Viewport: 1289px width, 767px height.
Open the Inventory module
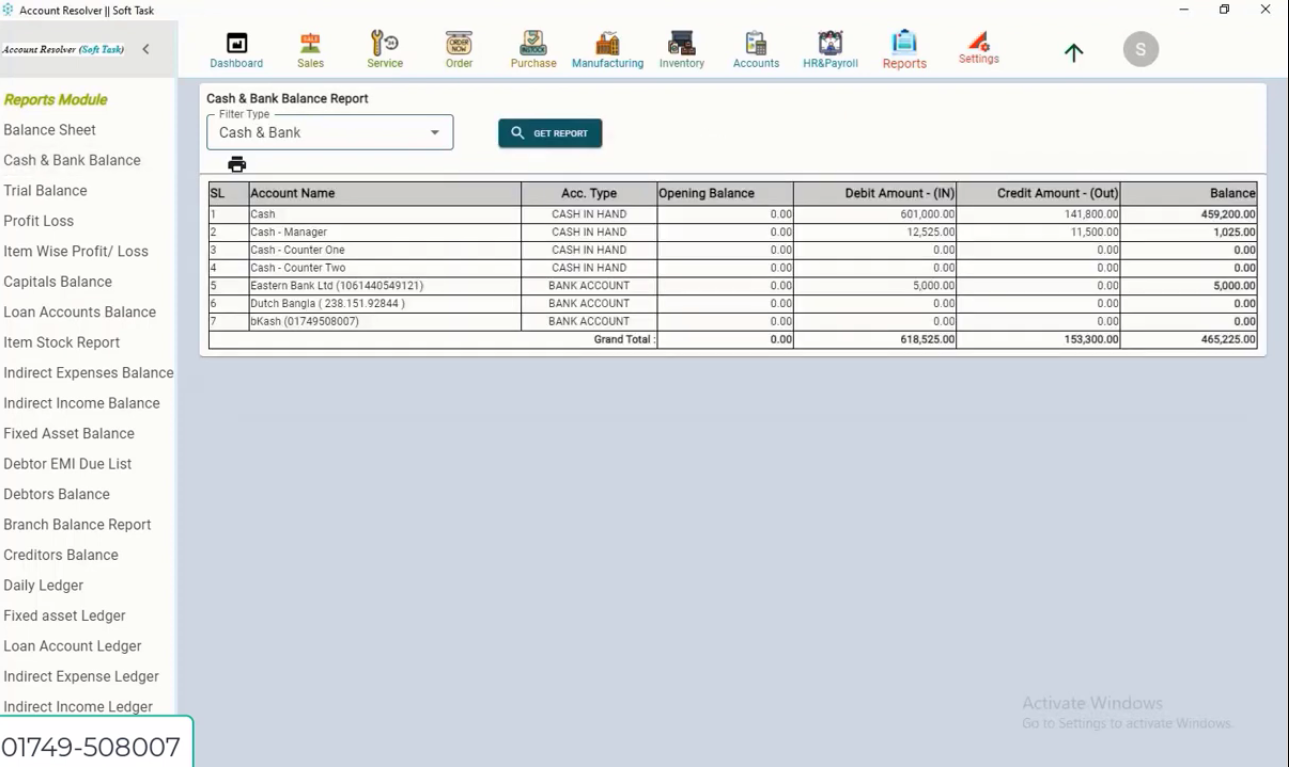(681, 47)
